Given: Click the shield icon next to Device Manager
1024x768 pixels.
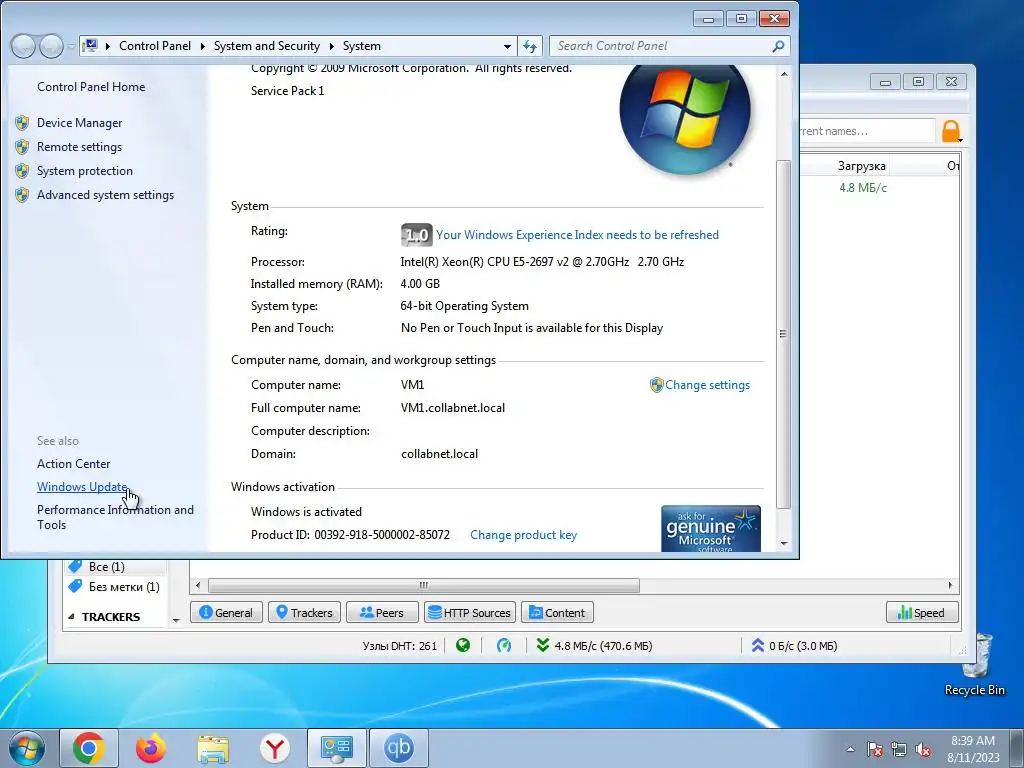Looking at the screenshot, I should point(22,123).
